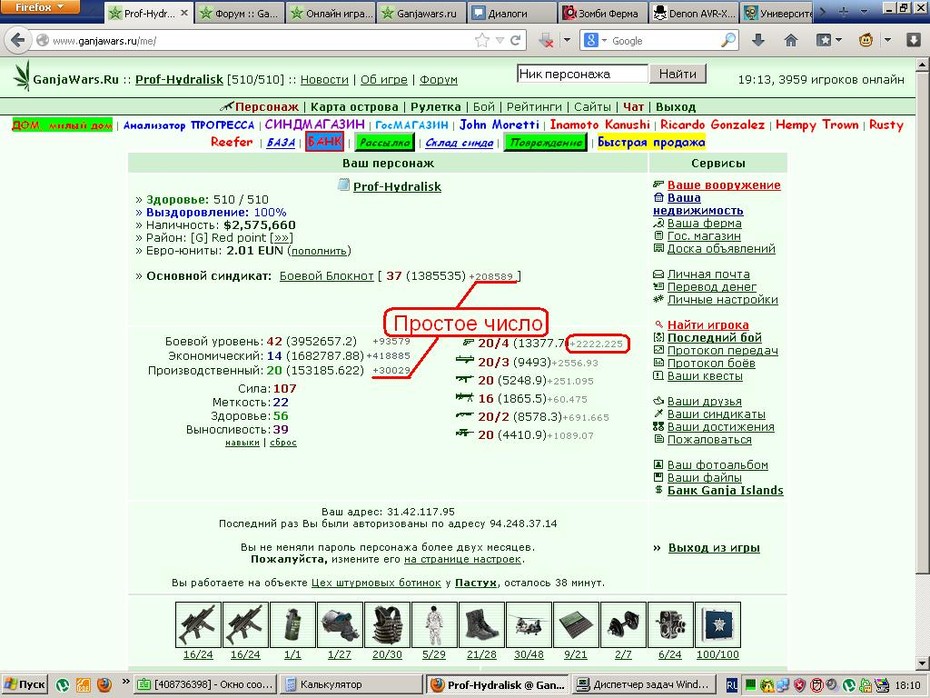Click the навыки link under stats
The width and height of the screenshot is (930, 698).
(x=242, y=442)
